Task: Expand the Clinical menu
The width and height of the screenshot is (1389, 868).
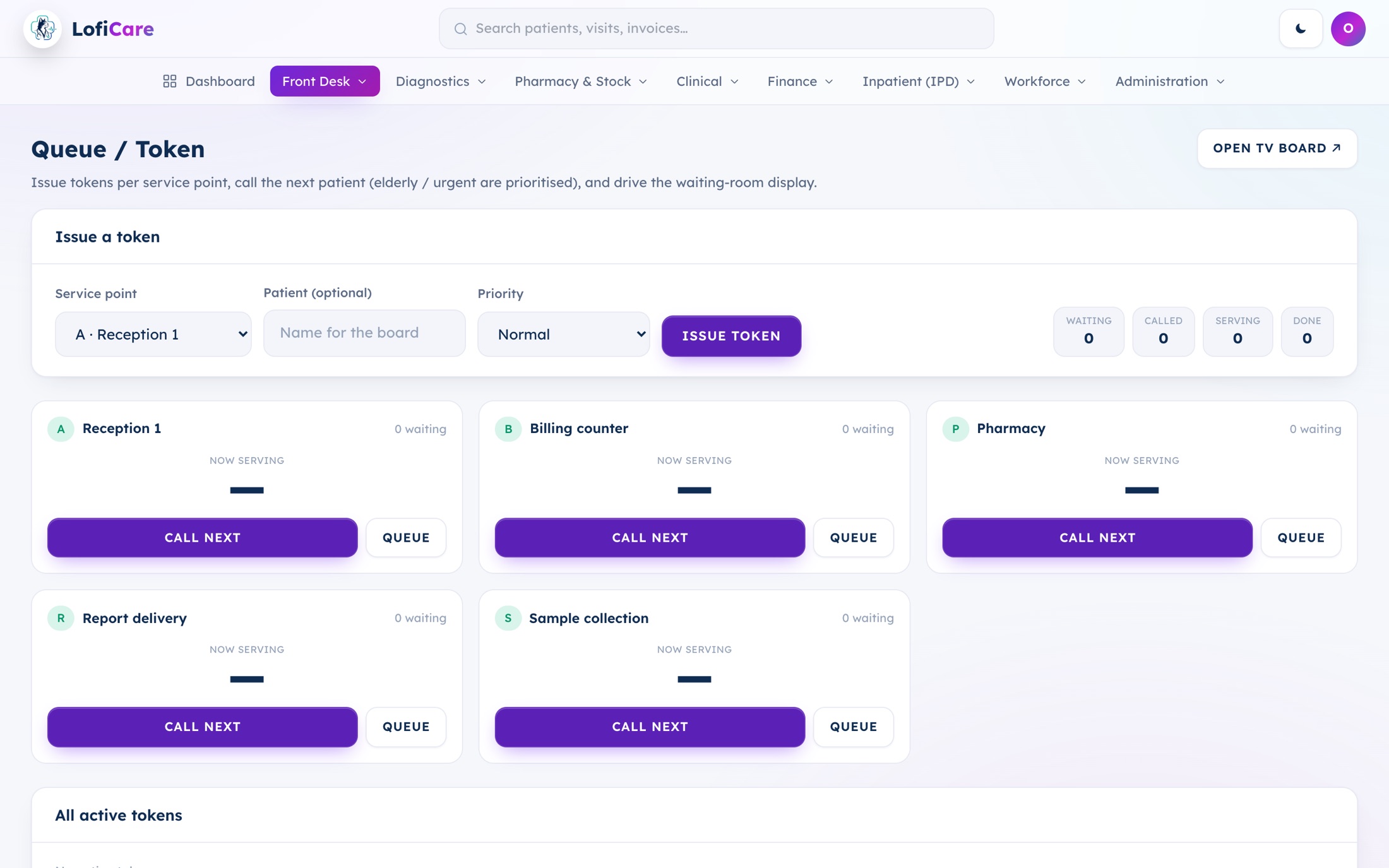Action: pyautogui.click(x=707, y=81)
